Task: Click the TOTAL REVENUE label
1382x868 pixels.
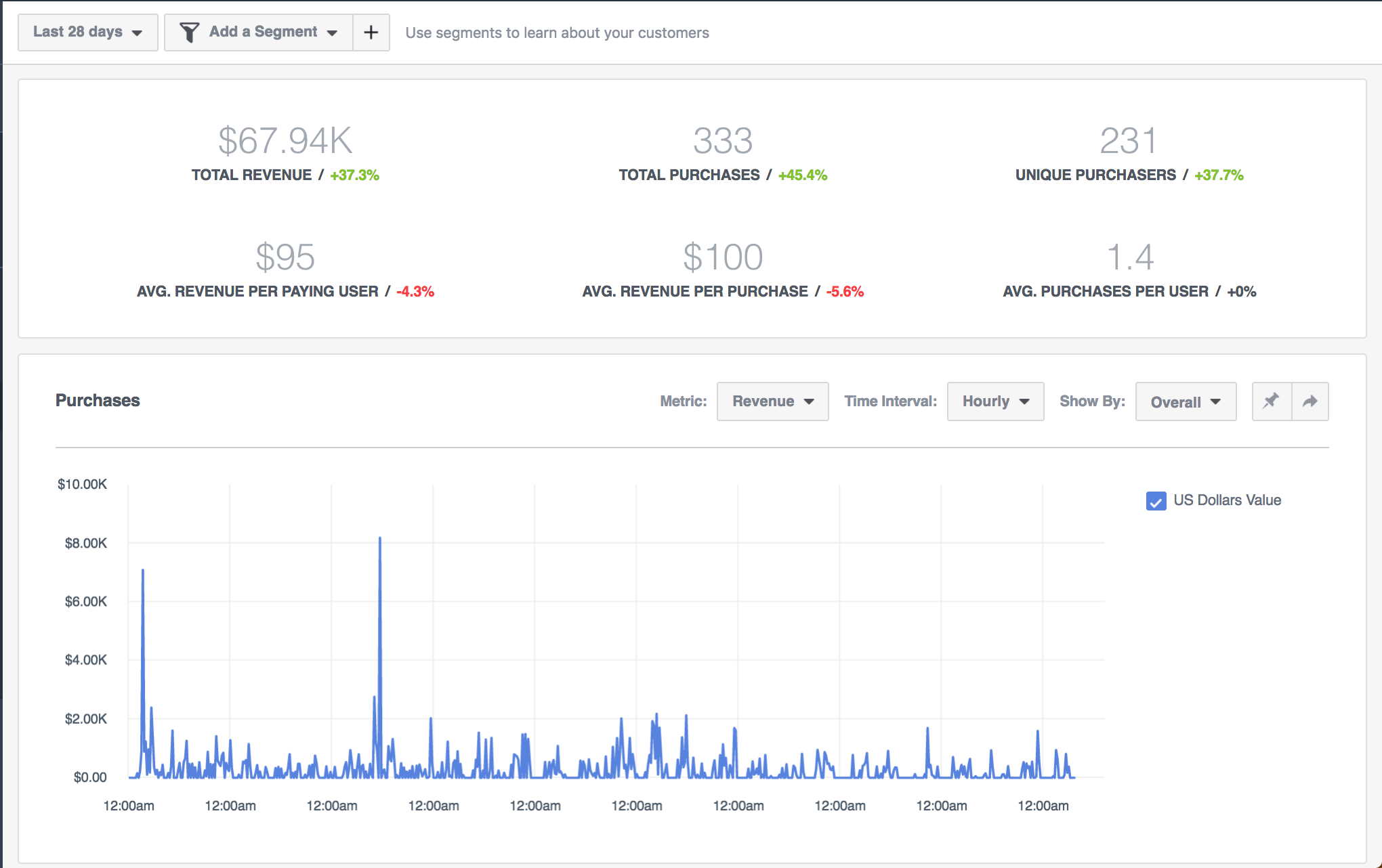Action: click(x=251, y=175)
